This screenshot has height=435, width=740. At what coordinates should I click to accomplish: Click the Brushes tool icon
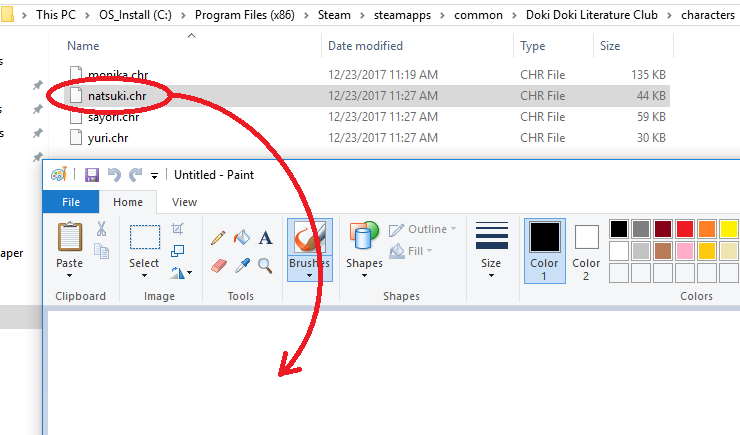click(x=310, y=237)
